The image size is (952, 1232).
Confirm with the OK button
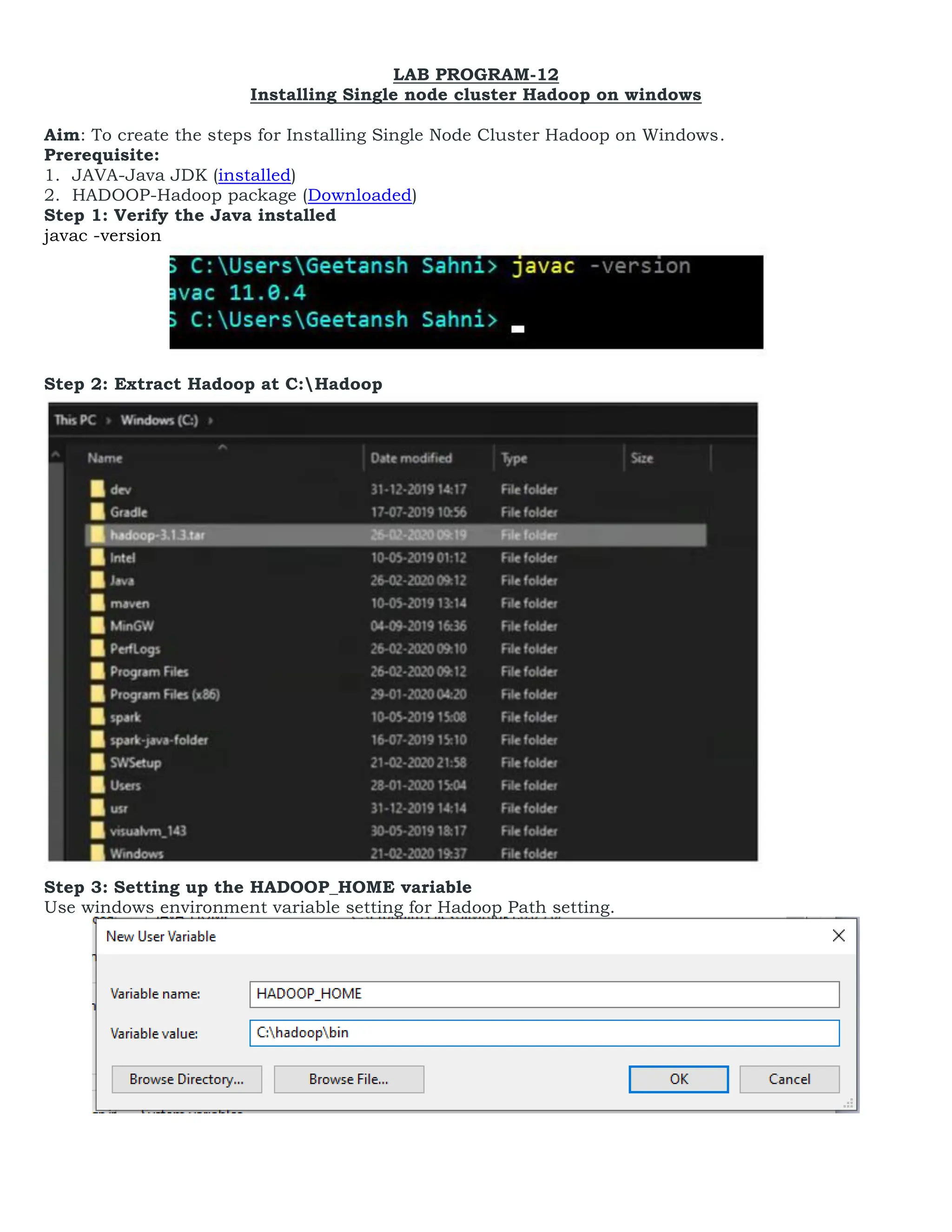point(678,1079)
